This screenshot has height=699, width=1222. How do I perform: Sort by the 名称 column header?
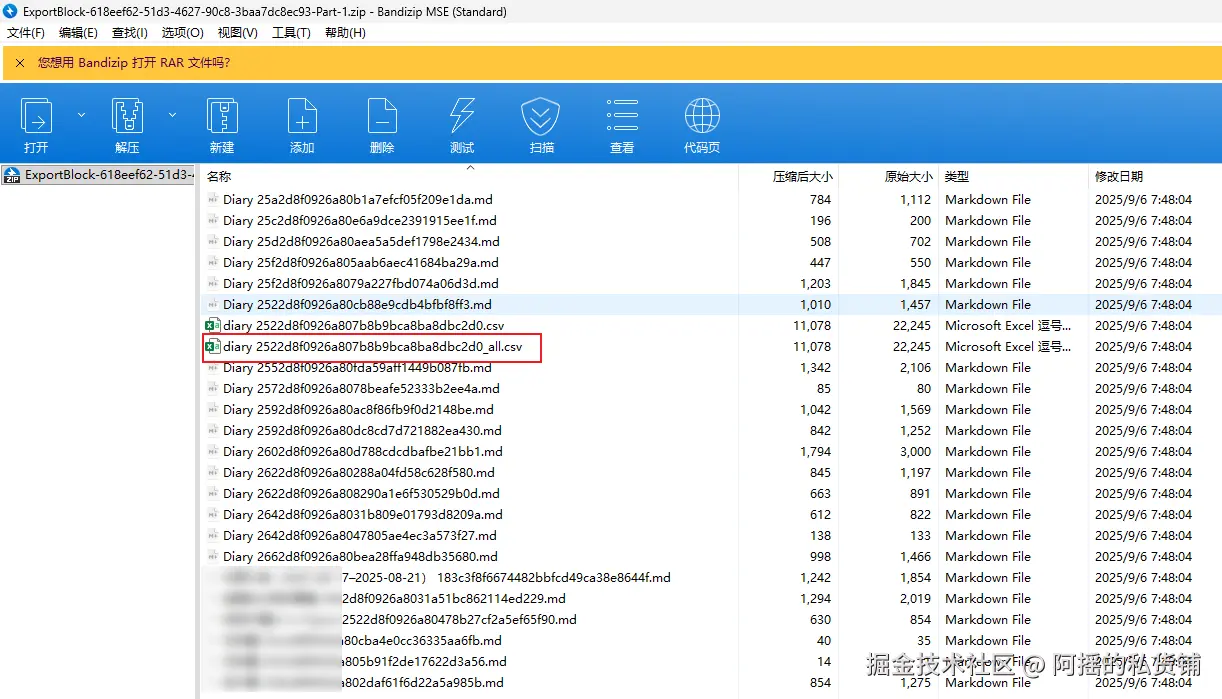tap(219, 176)
